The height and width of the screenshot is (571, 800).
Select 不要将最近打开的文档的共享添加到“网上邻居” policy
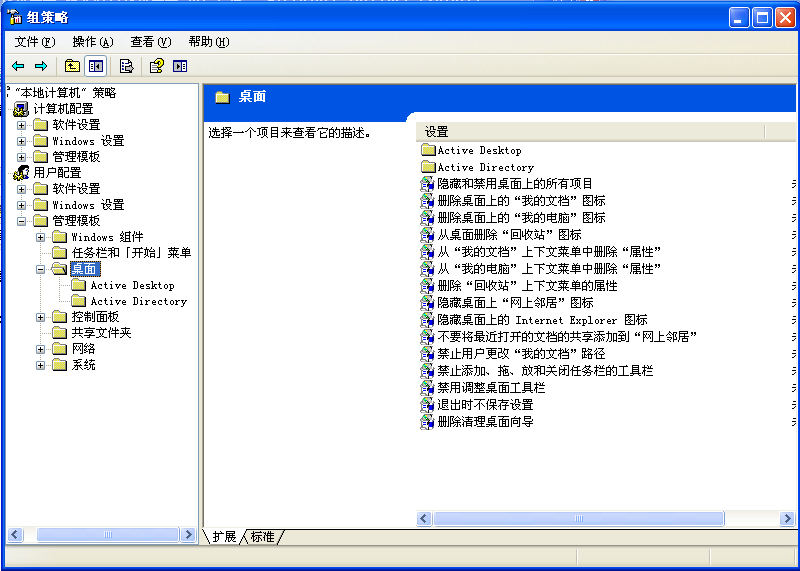click(x=567, y=337)
